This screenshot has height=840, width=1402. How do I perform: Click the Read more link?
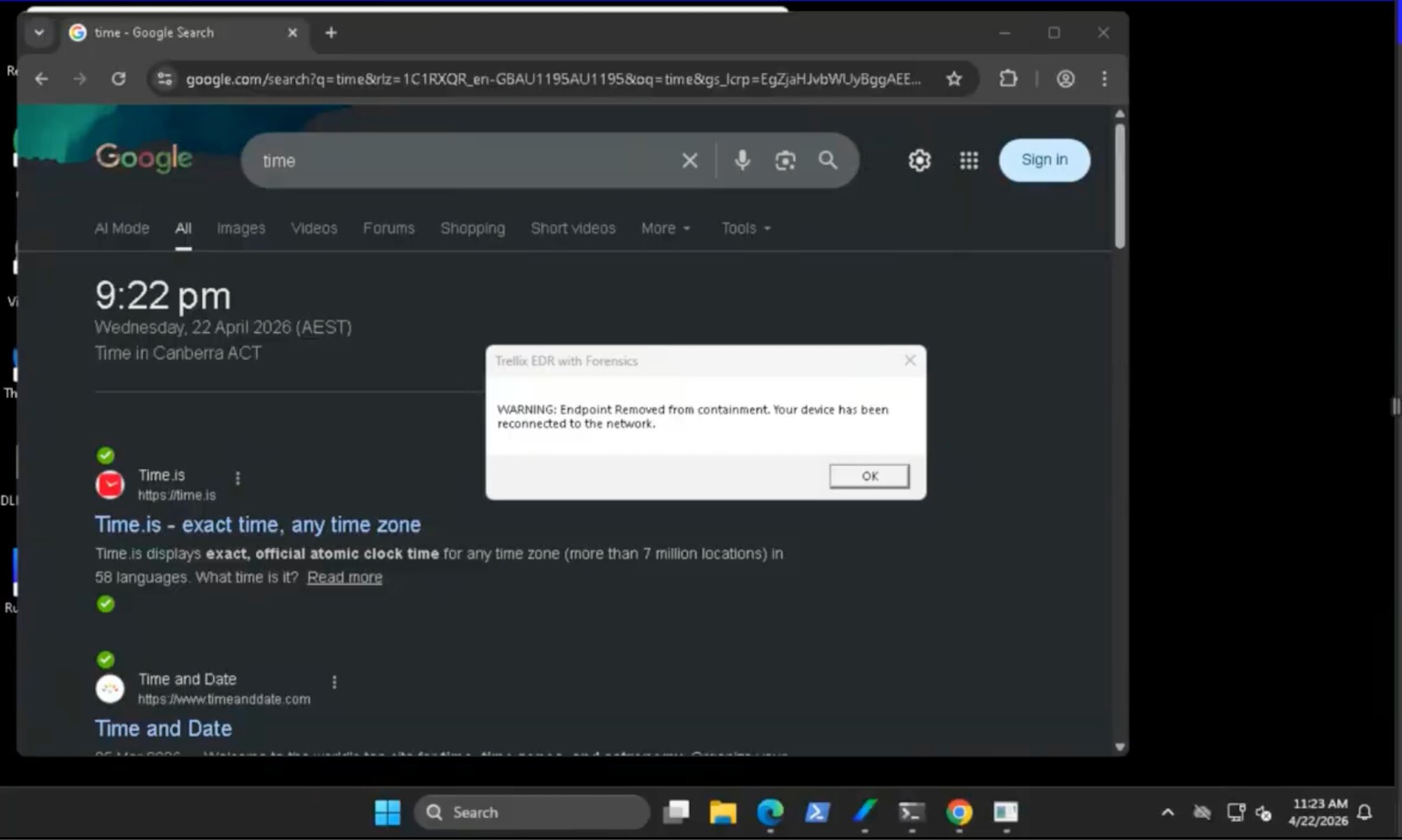coord(344,577)
